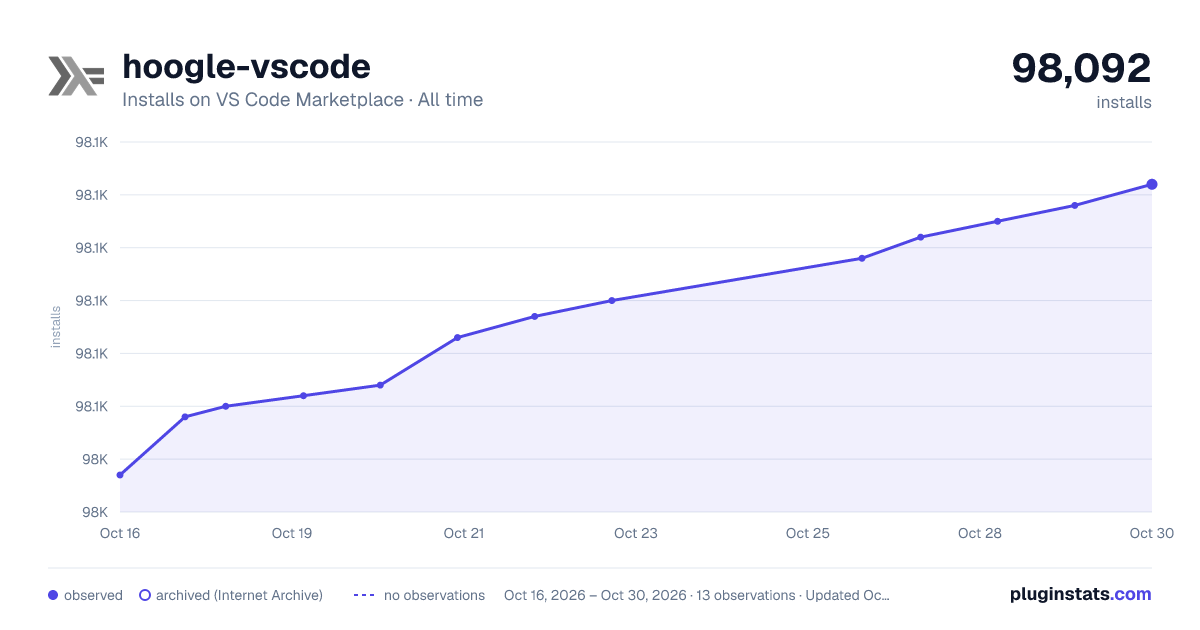
Task: Open the pluginstats.com link
Action: 1081,594
